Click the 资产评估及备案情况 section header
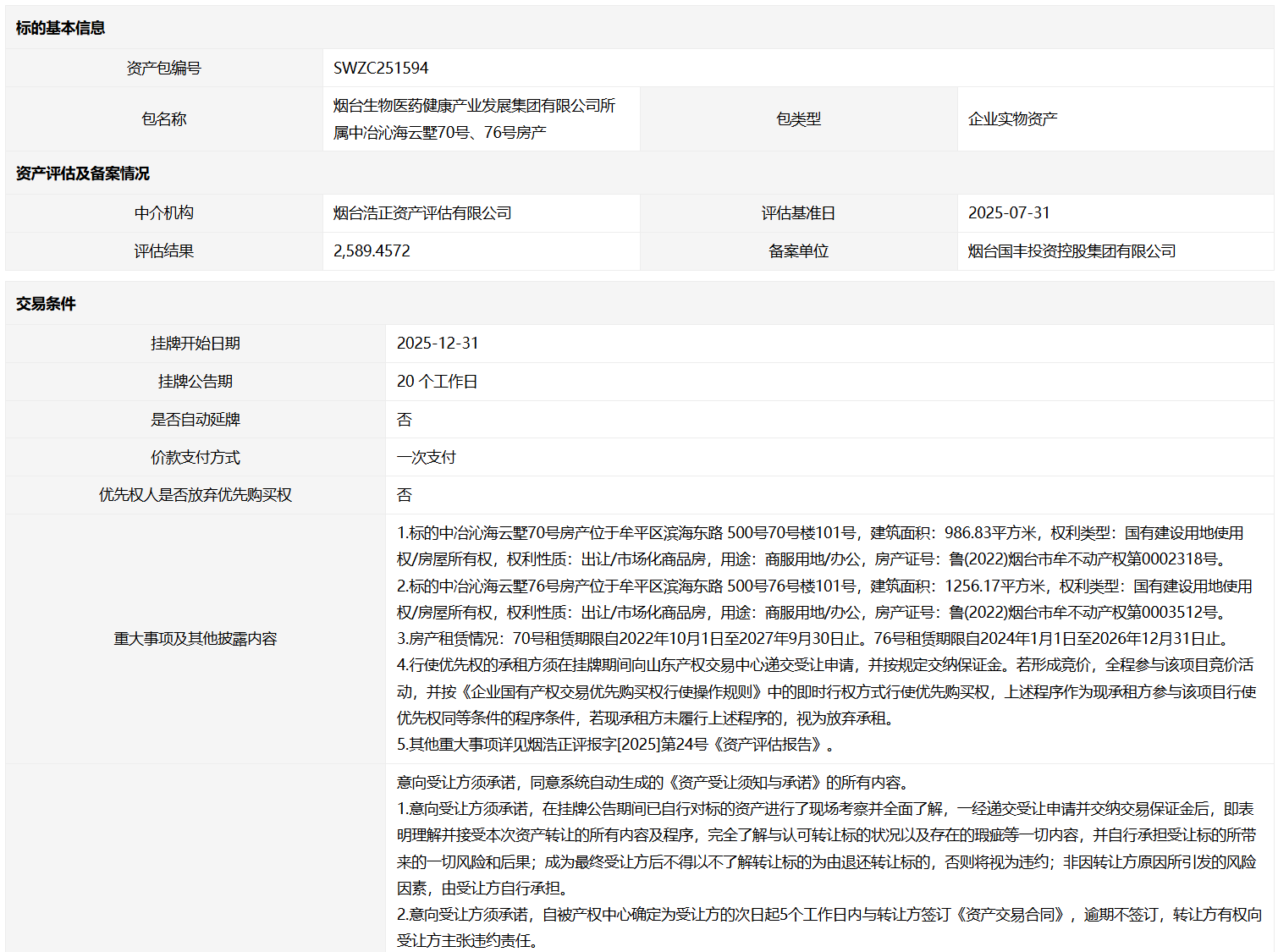 click(x=82, y=173)
